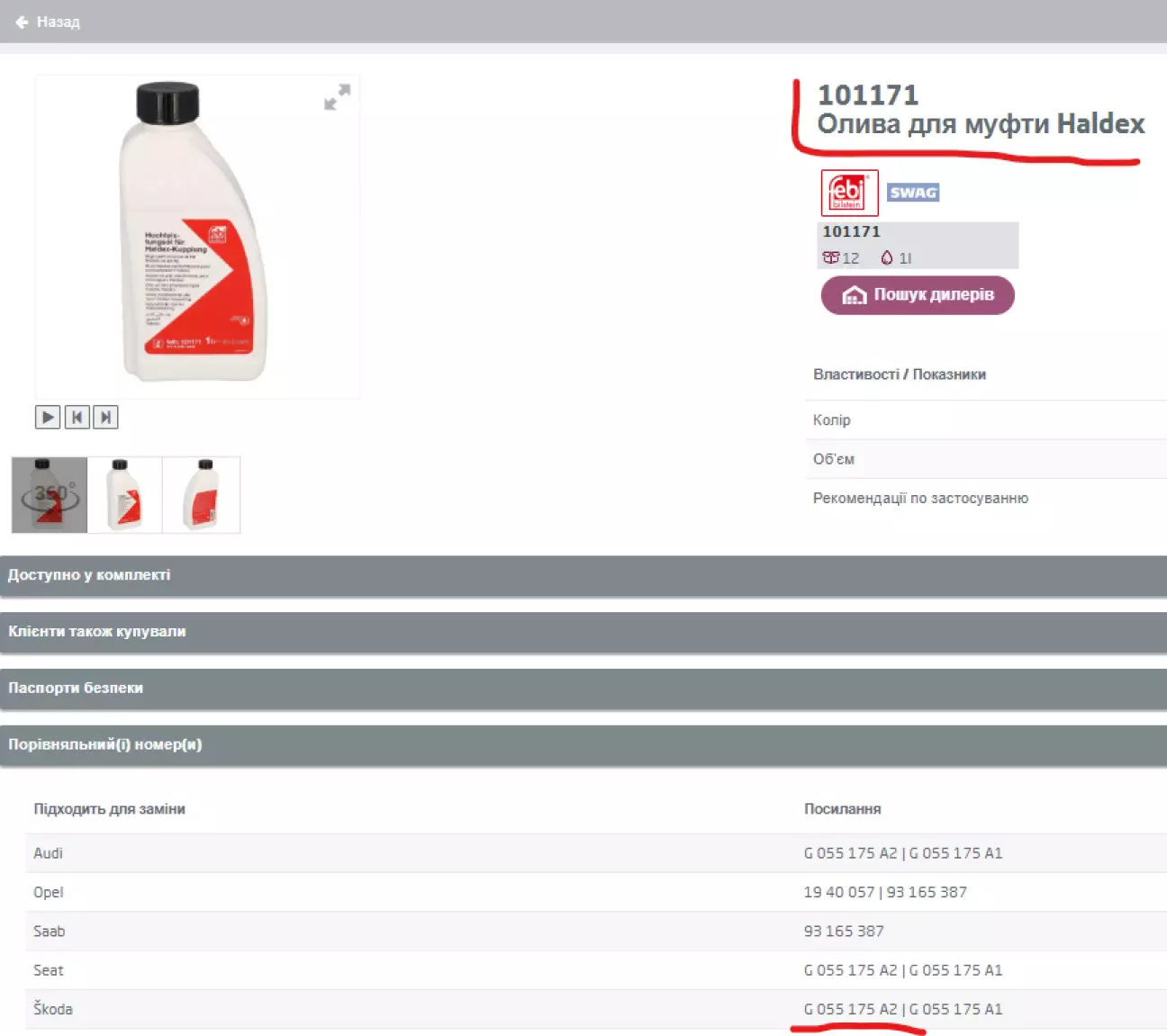Click the febi bilstein brand logo
Image resolution: width=1167 pixels, height=1036 pixels.
tap(848, 193)
